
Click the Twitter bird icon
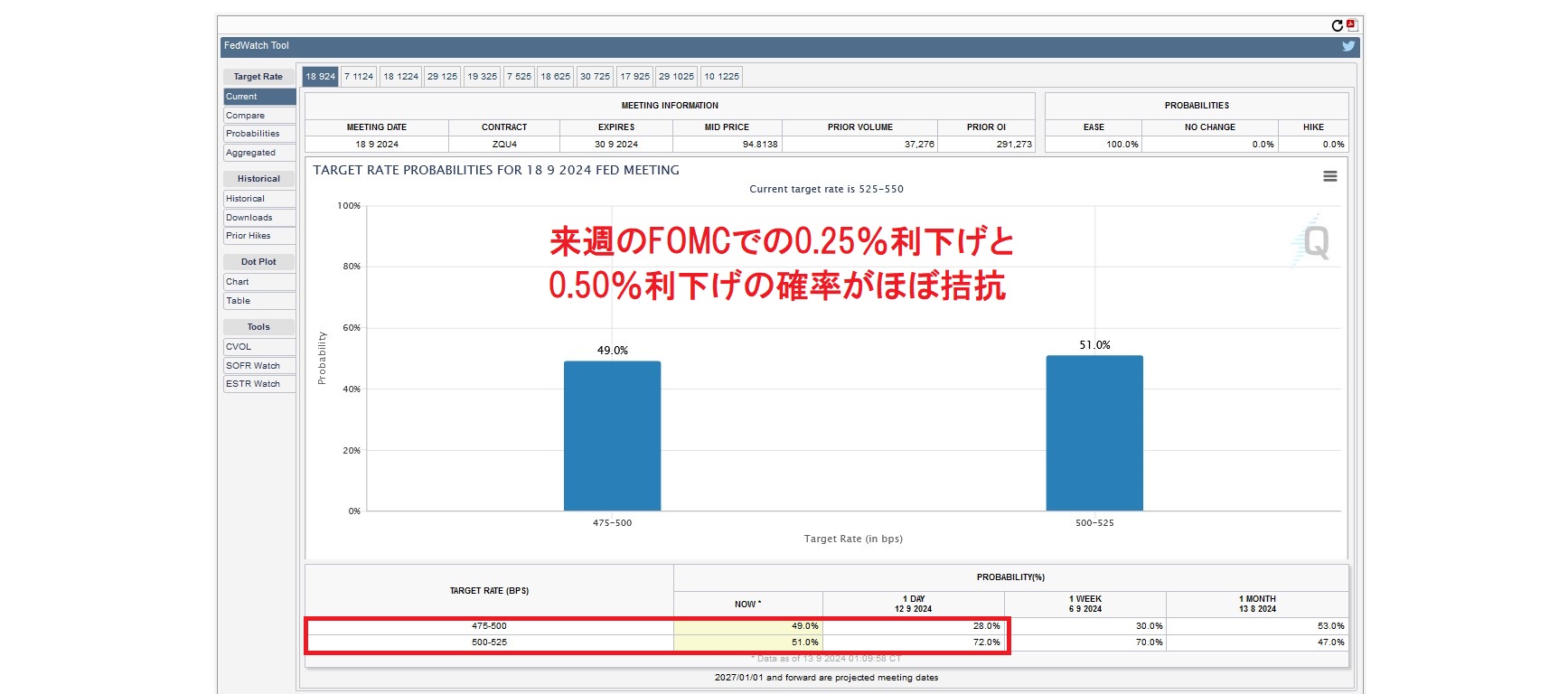(1348, 46)
